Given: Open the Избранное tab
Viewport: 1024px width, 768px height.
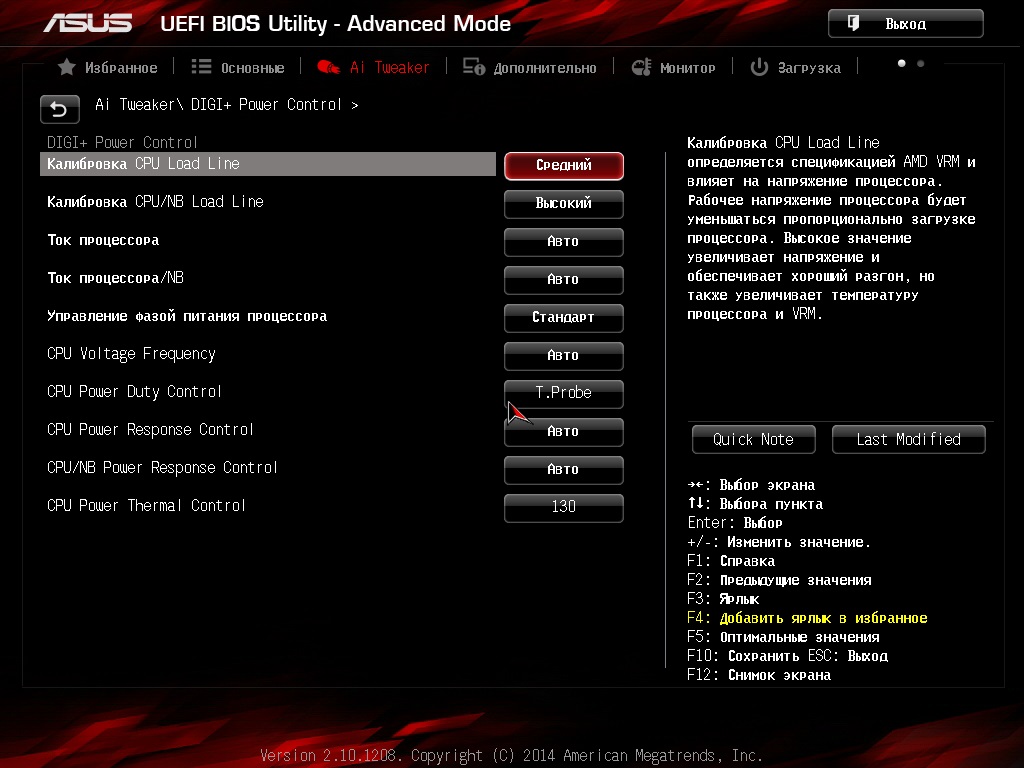Looking at the screenshot, I should (x=108, y=67).
